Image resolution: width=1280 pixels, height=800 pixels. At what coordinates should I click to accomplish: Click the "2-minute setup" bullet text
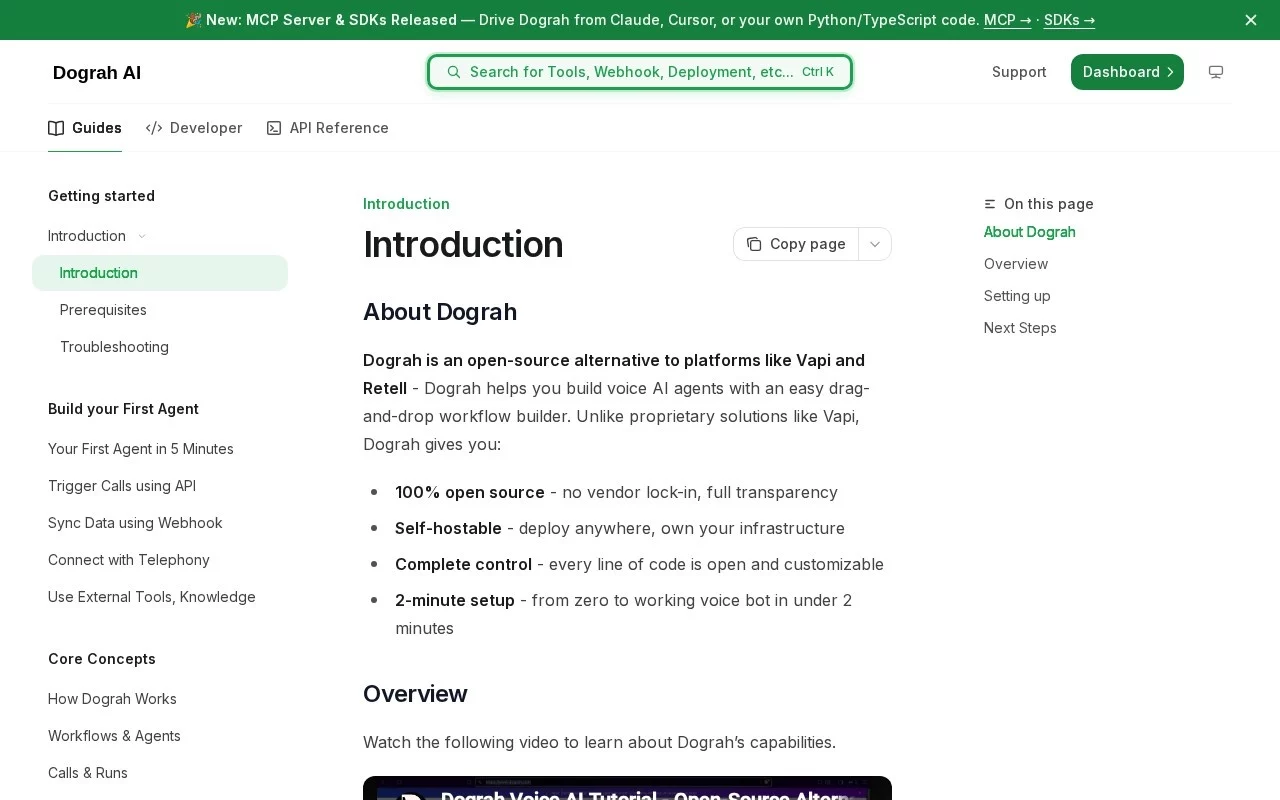point(455,600)
